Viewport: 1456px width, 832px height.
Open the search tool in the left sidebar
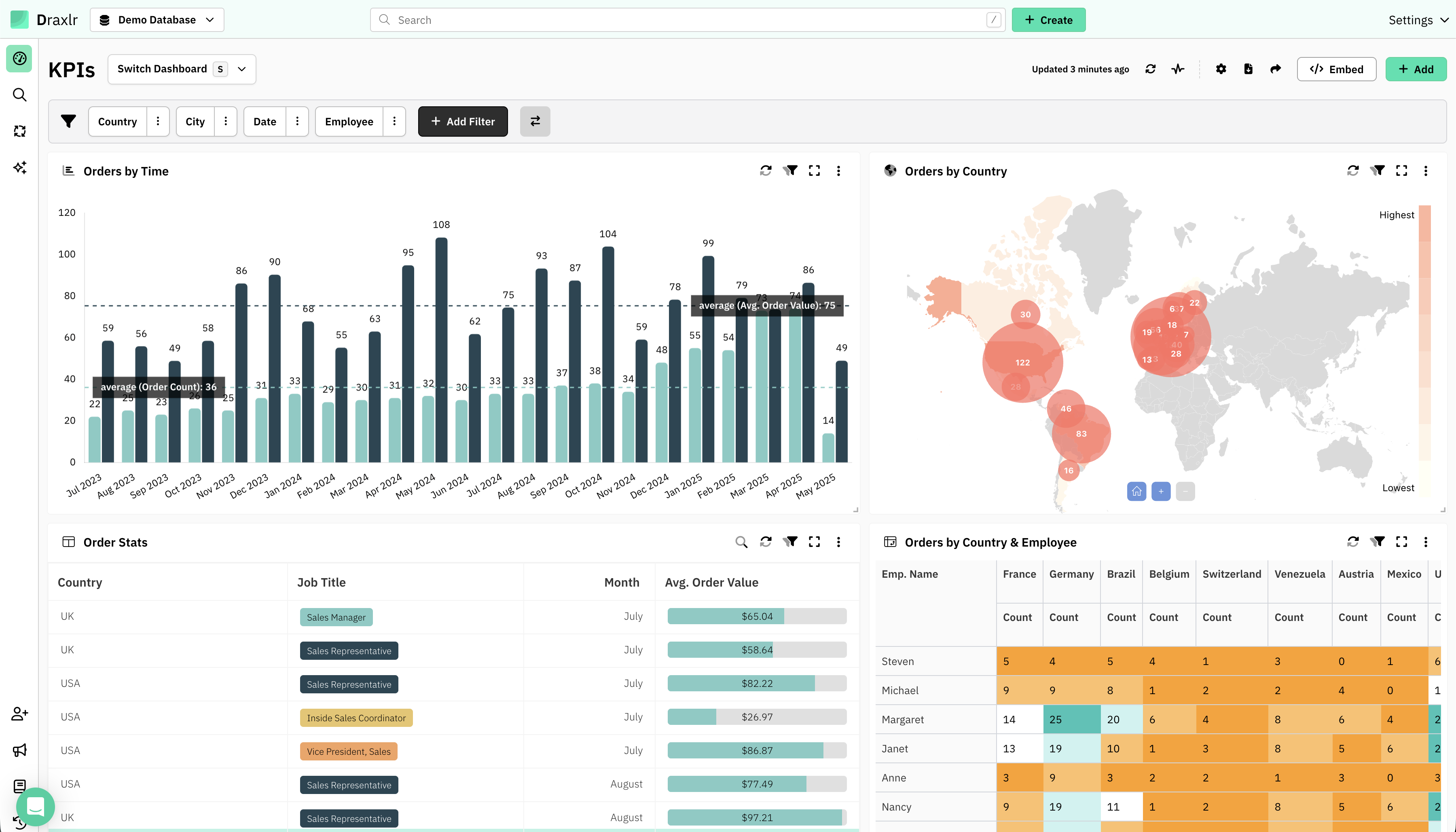[x=19, y=95]
